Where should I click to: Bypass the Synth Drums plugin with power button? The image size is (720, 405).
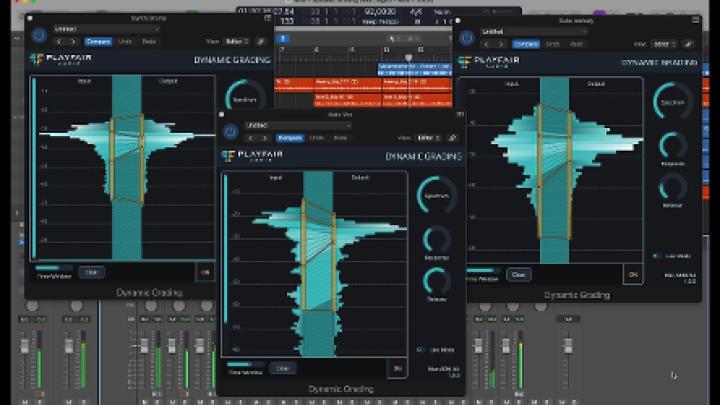point(39,35)
